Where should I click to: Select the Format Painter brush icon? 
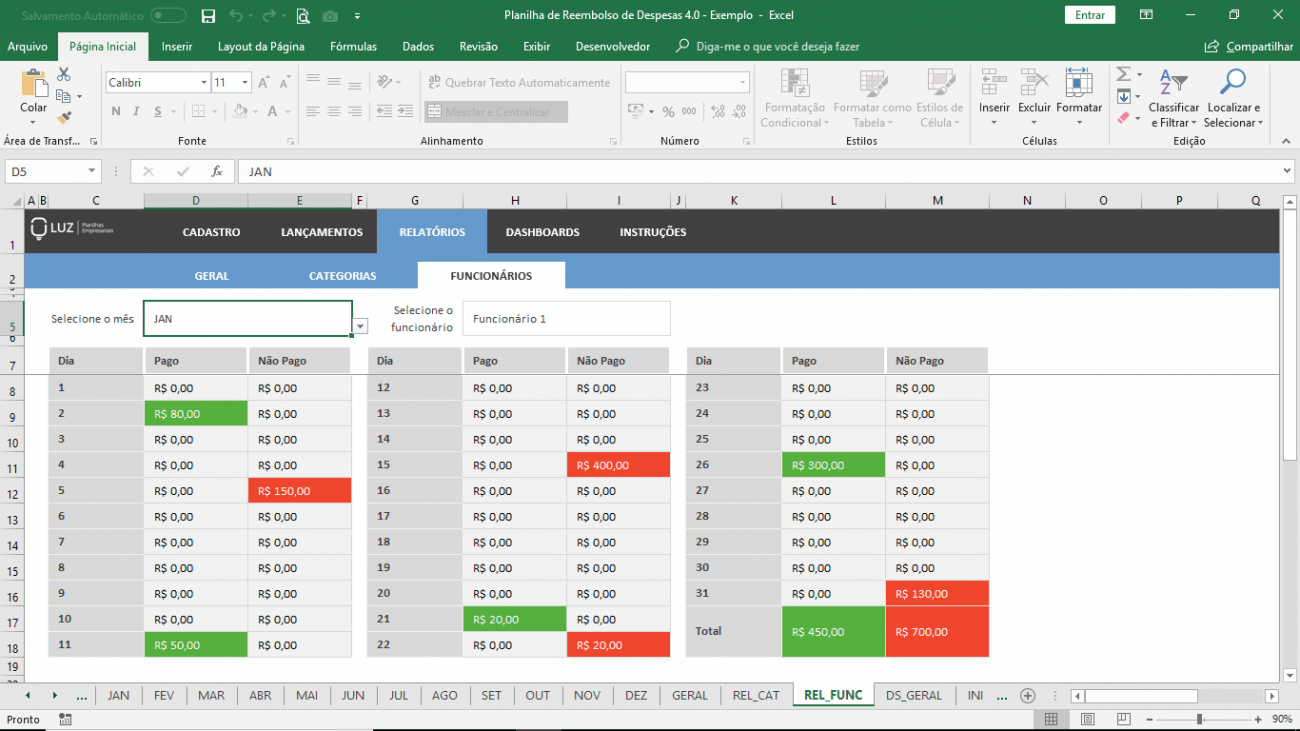pos(64,117)
